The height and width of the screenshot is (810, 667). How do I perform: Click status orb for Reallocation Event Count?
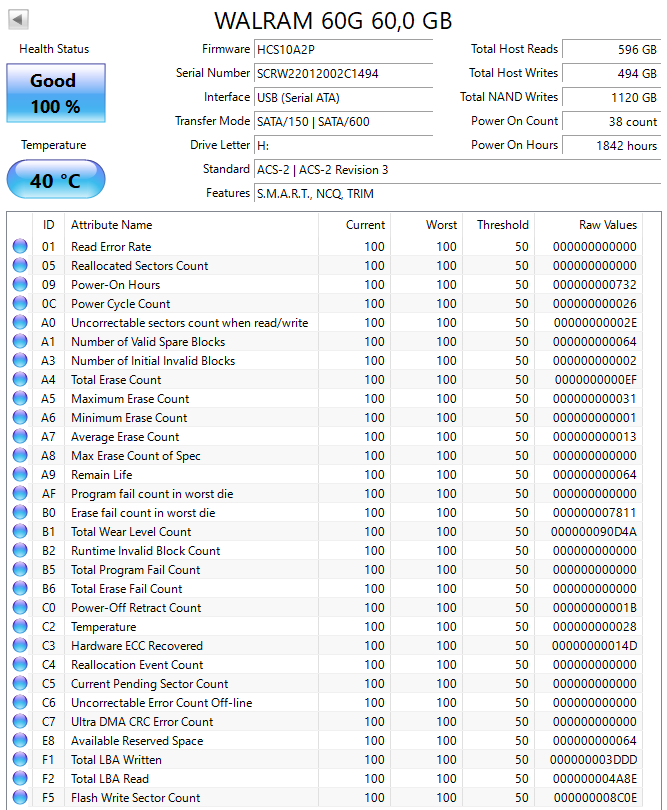[x=20, y=664]
